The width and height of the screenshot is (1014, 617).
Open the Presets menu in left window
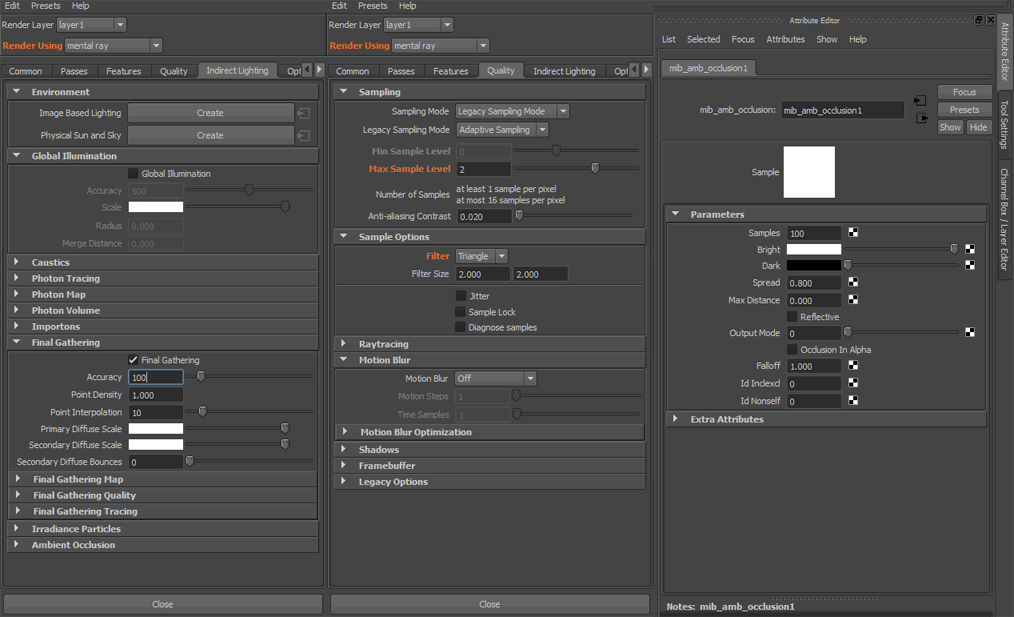(x=45, y=6)
